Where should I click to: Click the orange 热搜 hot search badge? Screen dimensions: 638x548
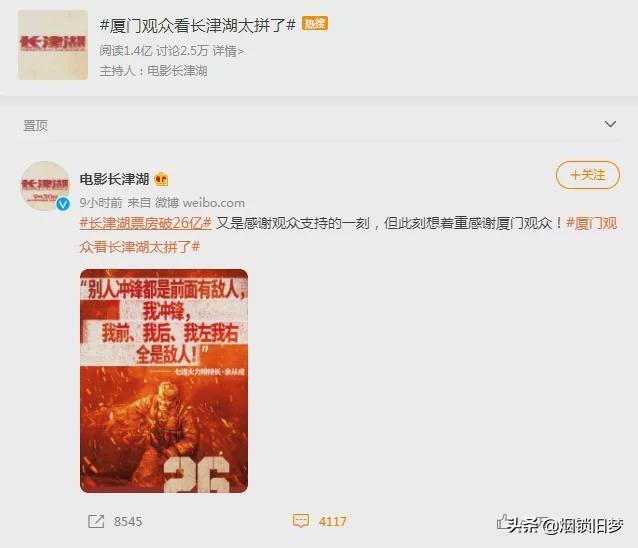(x=315, y=24)
